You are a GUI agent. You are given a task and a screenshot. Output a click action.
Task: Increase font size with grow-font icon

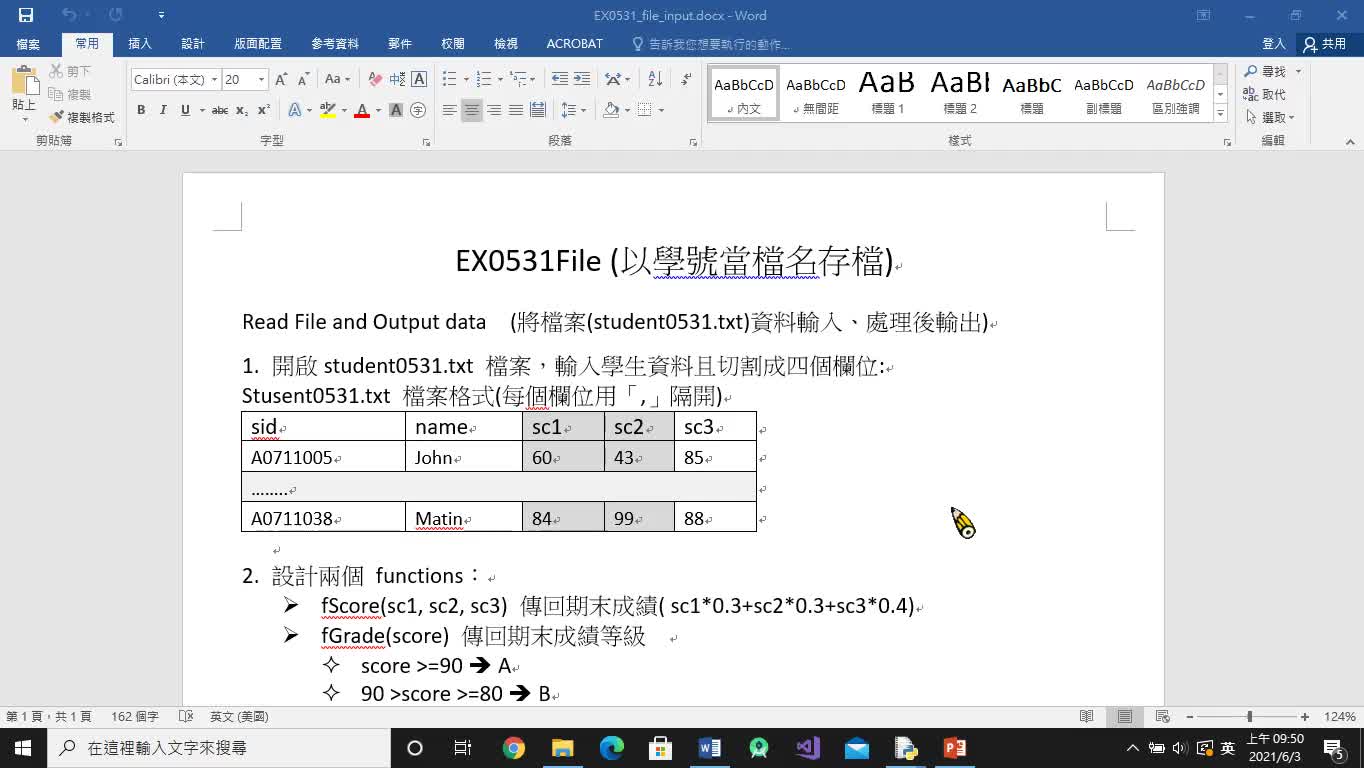coord(281,79)
